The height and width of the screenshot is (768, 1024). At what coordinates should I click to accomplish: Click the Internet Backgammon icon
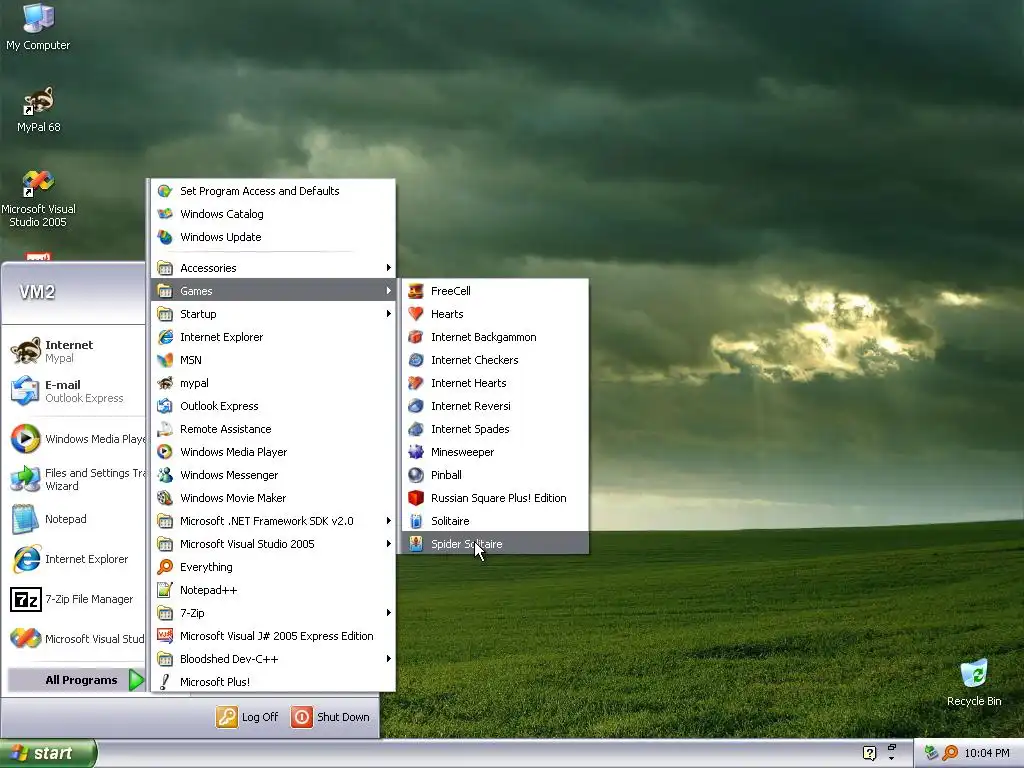416,337
